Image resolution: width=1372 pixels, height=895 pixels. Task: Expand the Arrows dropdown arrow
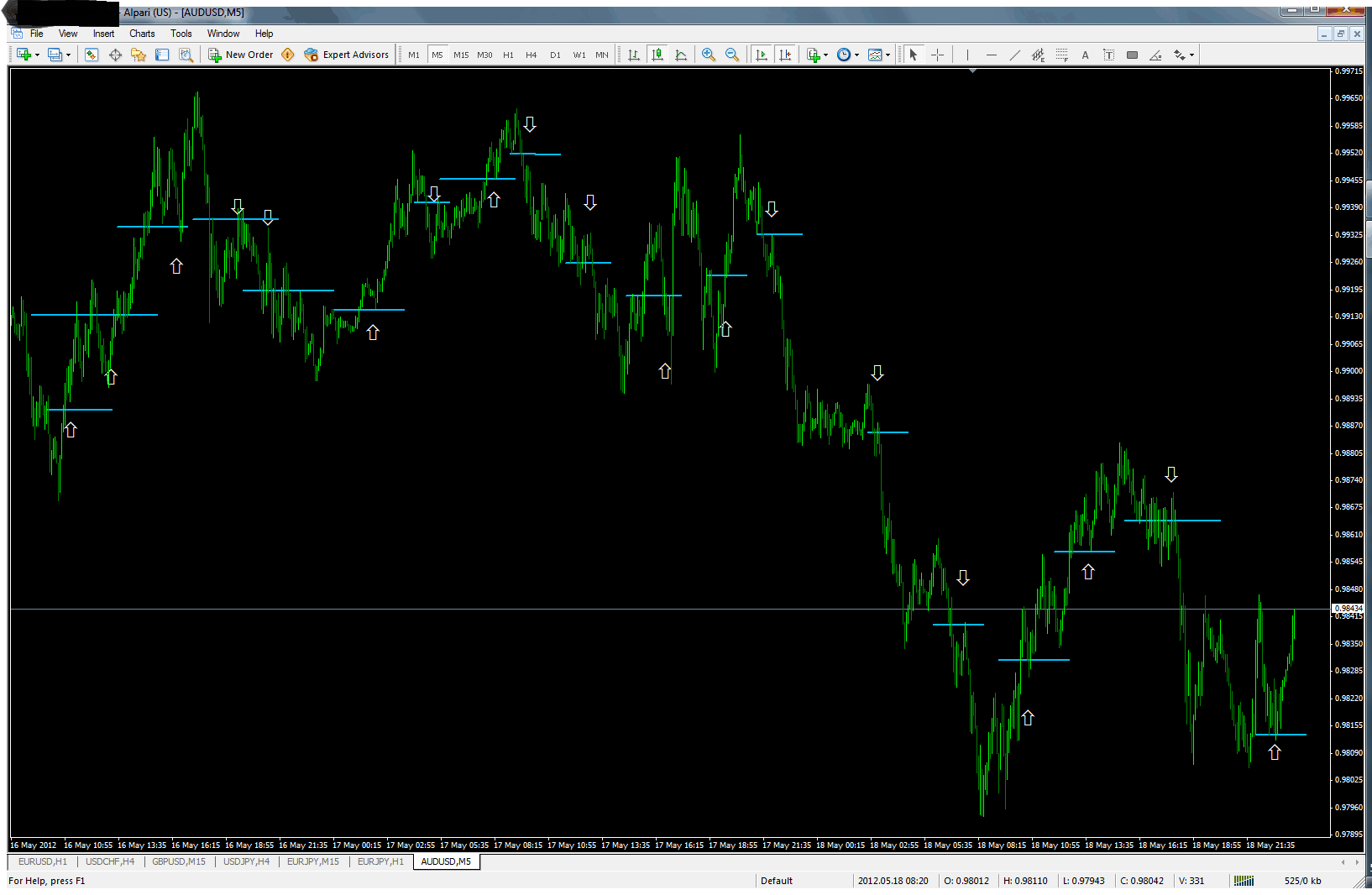[1191, 55]
